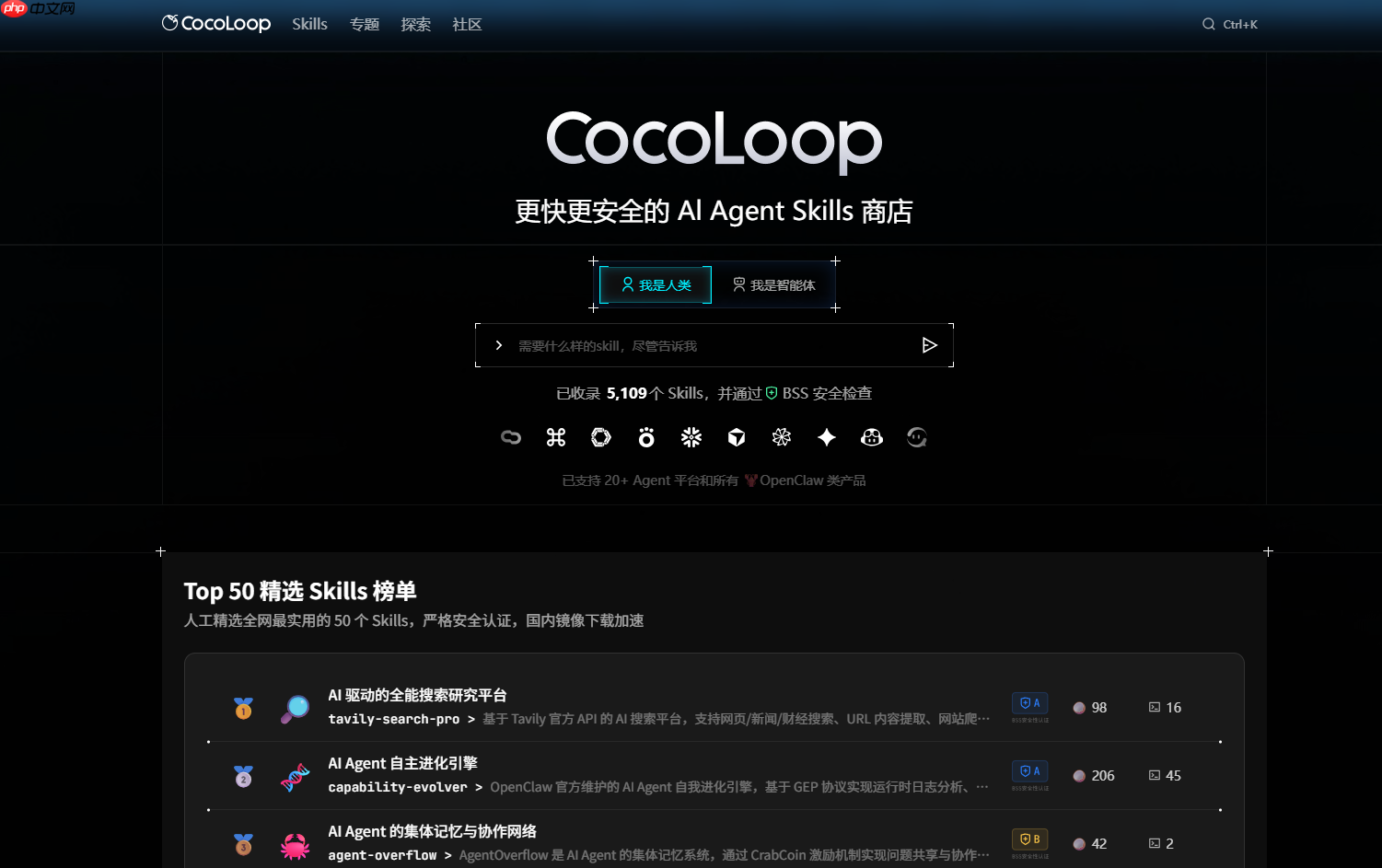1382x868 pixels.
Task: Click the robot head platform icon
Action: click(872, 437)
